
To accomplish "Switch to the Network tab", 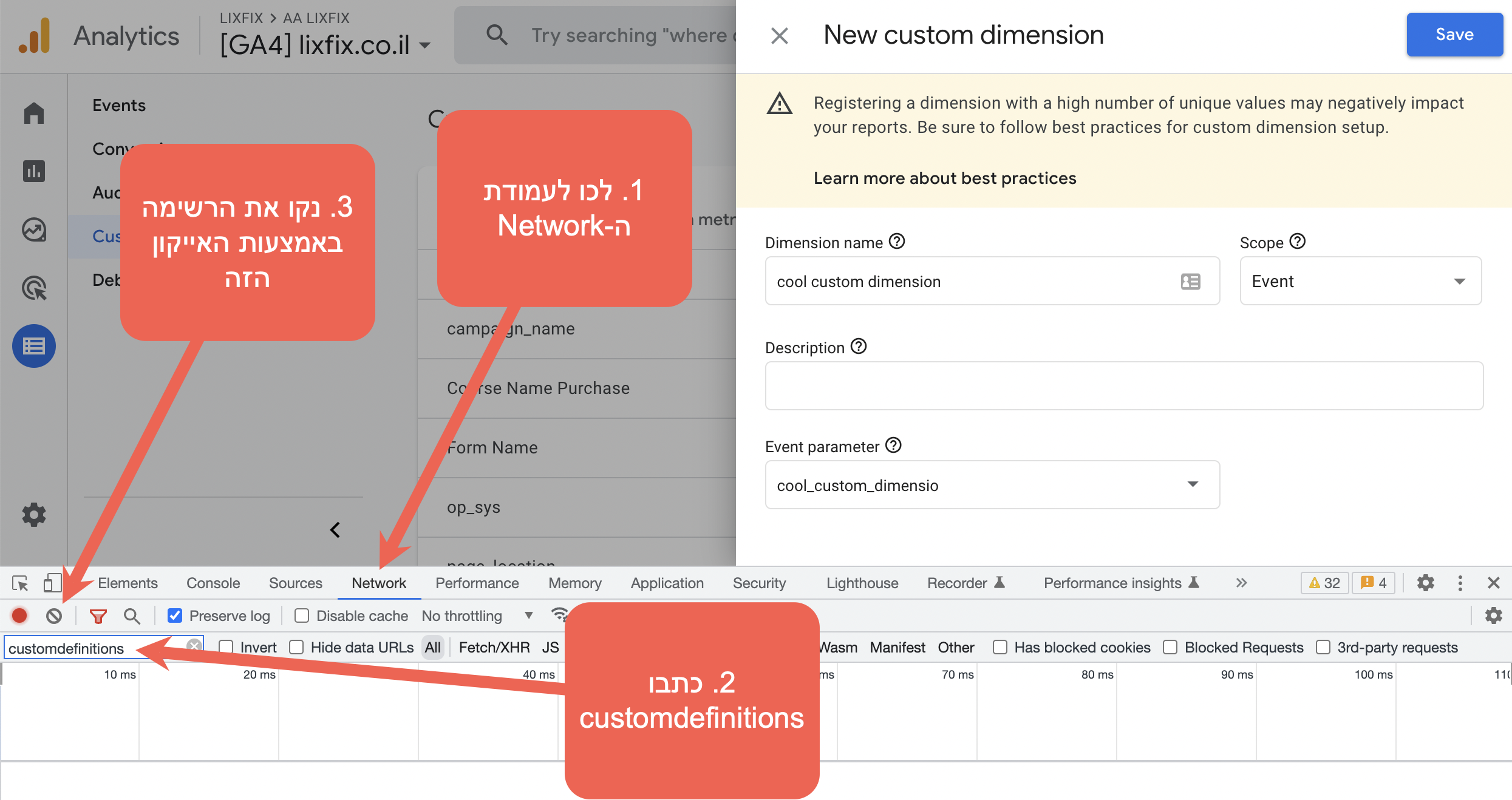I will pos(379,583).
